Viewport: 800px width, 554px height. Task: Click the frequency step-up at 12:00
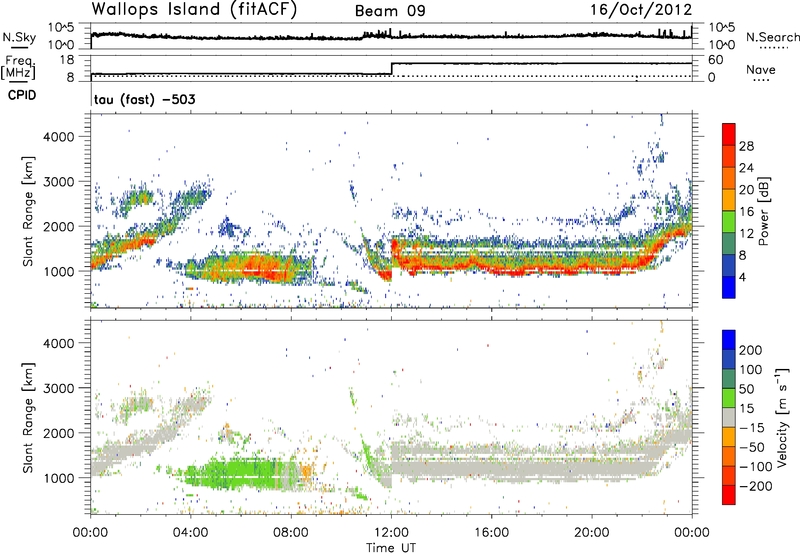coord(391,68)
